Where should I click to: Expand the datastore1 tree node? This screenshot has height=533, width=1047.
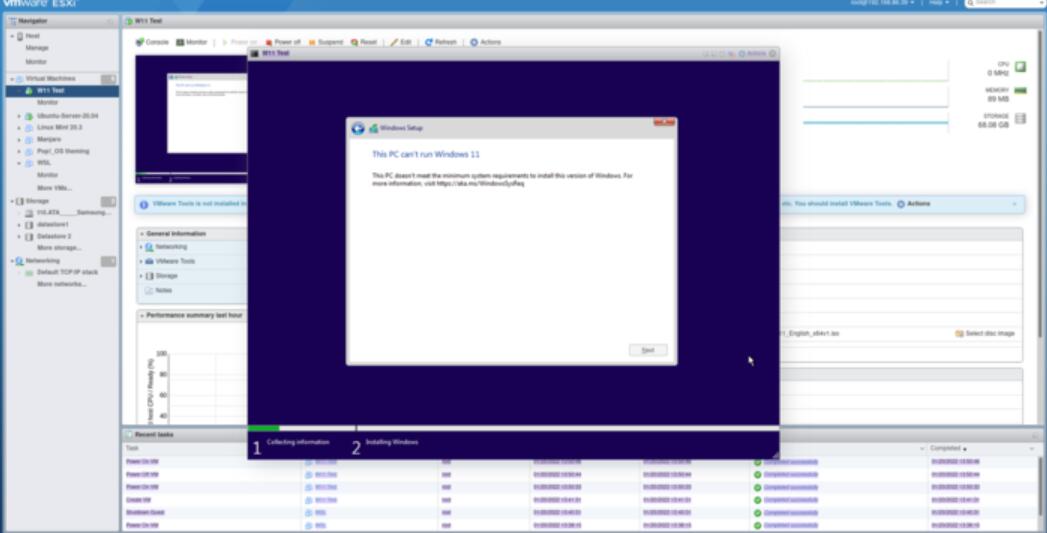pos(19,225)
